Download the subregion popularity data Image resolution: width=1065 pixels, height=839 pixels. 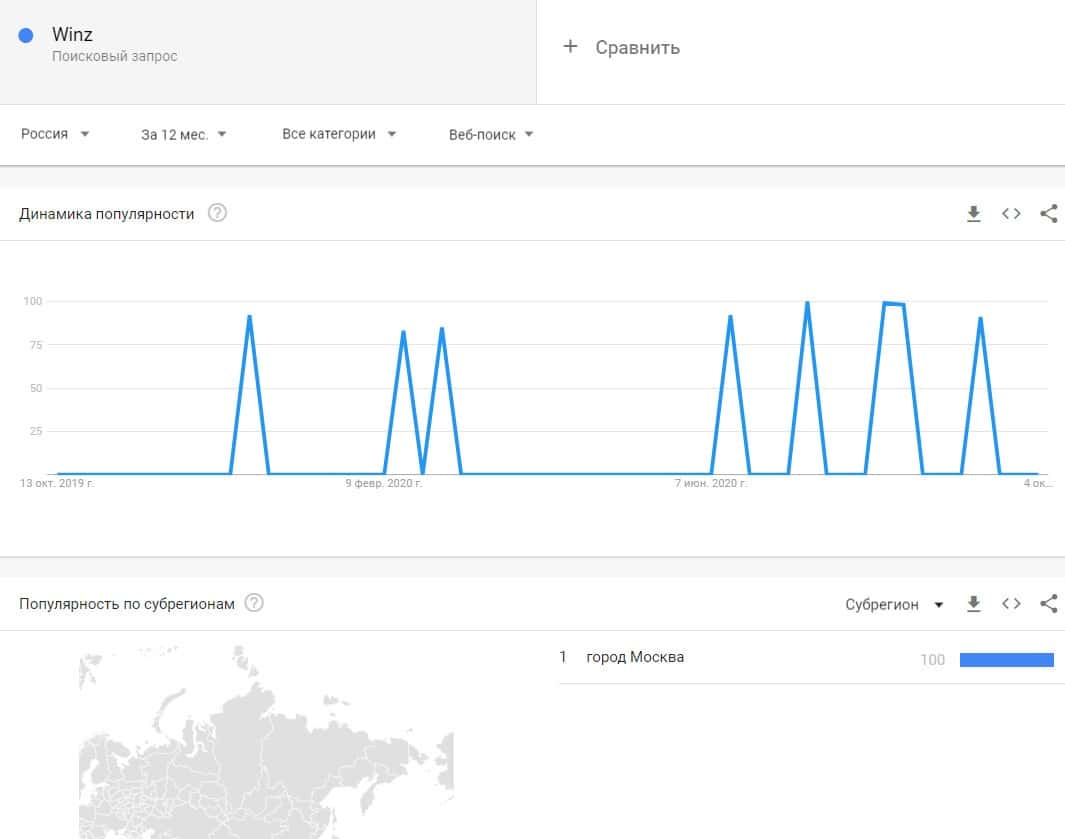coord(973,604)
